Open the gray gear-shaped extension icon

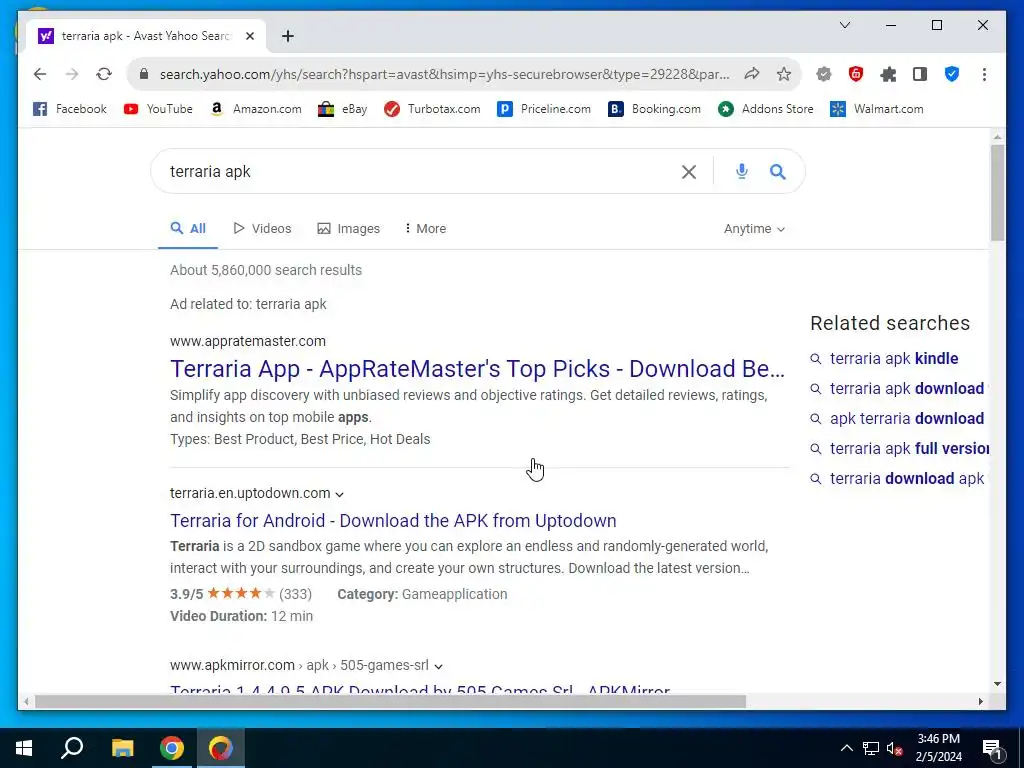pyautogui.click(x=824, y=74)
